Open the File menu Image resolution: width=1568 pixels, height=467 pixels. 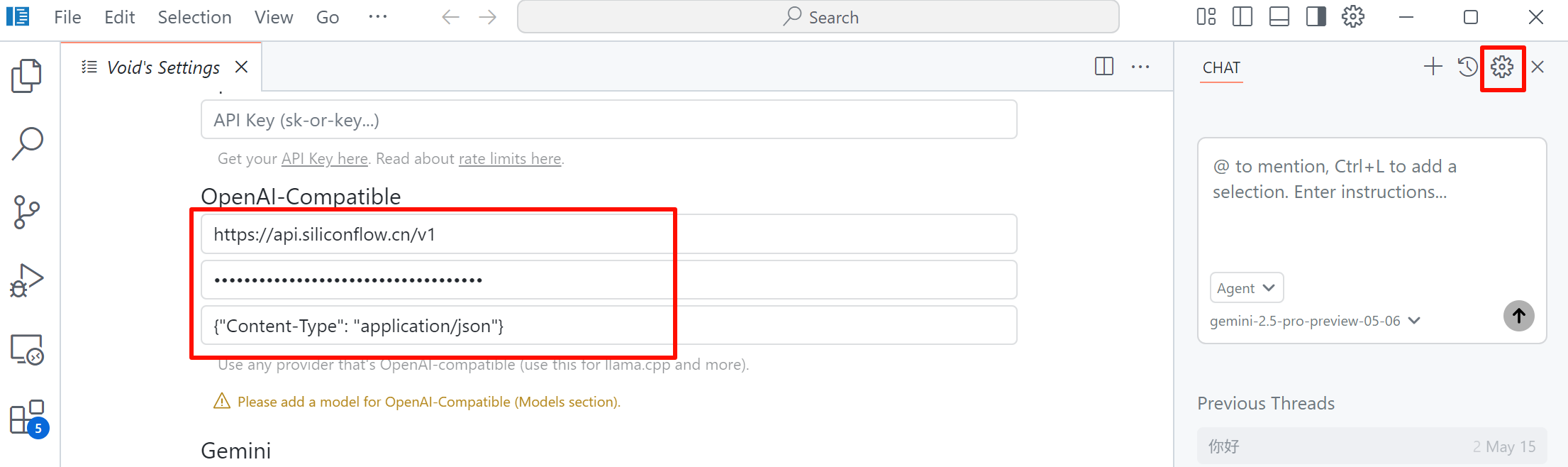click(x=67, y=17)
